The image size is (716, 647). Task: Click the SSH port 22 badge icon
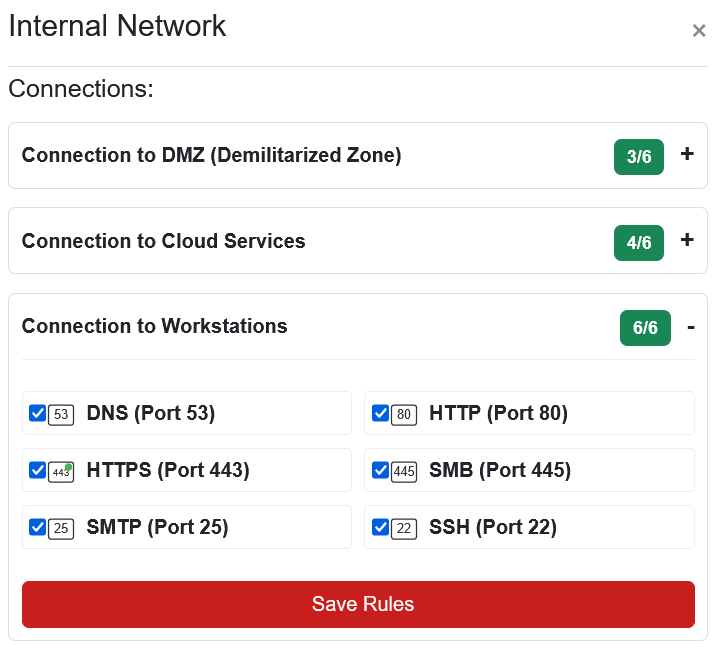[x=404, y=528]
